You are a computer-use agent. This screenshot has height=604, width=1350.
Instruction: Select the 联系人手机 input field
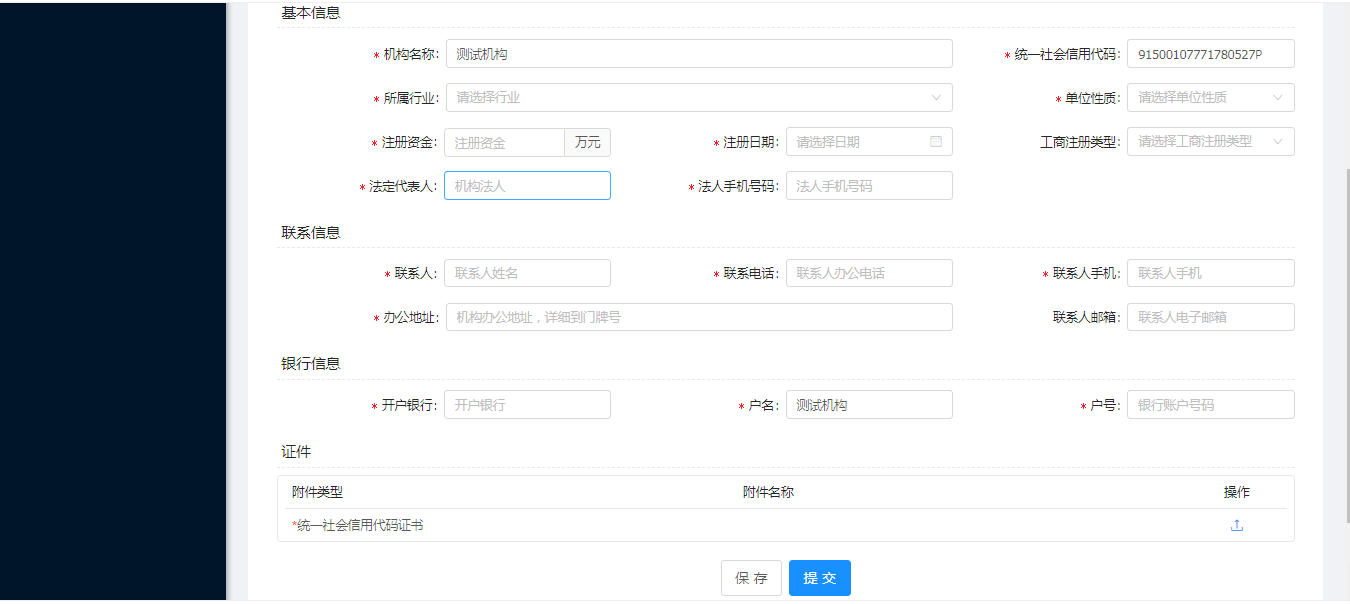[x=1210, y=272]
